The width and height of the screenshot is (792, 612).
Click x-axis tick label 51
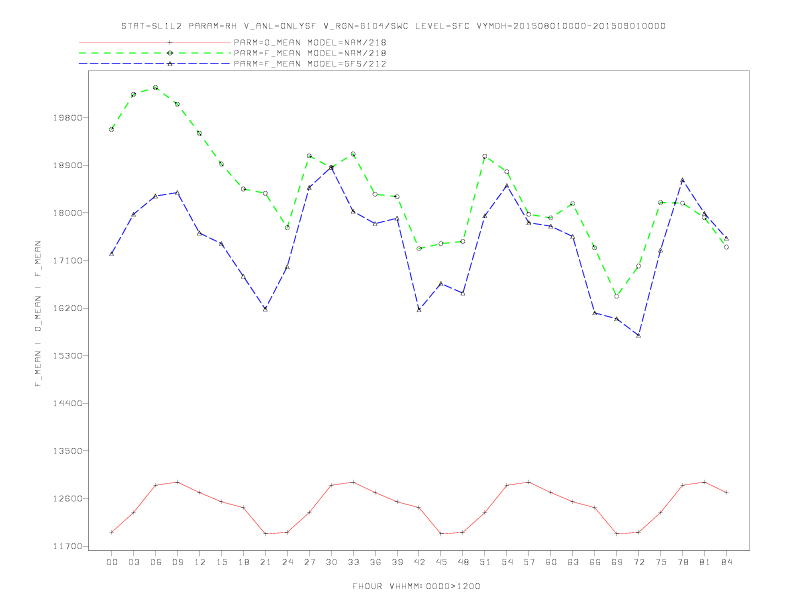coord(485,562)
